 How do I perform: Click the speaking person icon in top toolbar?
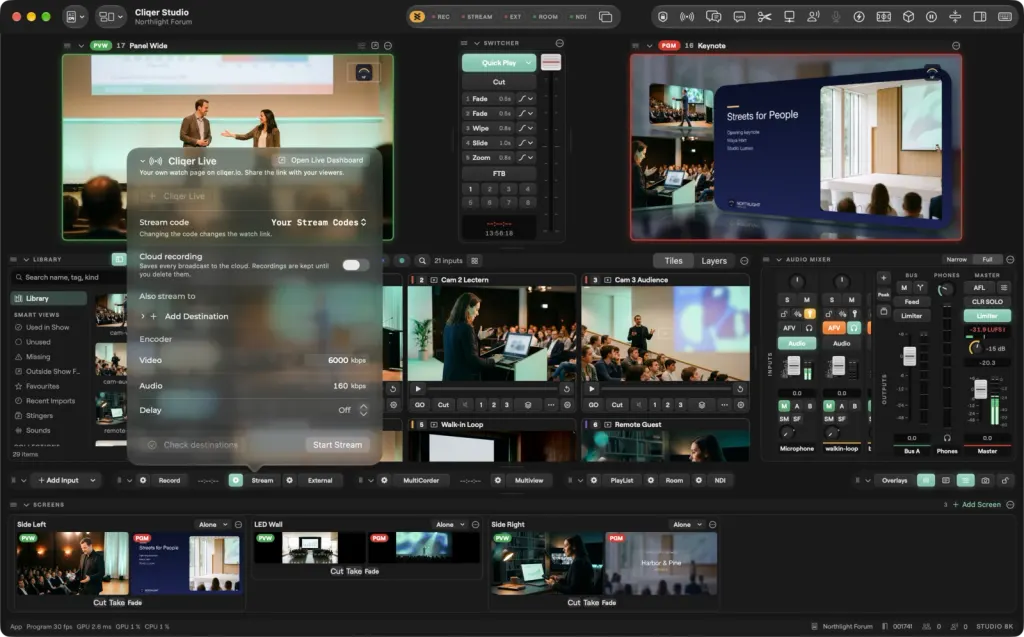pos(813,17)
